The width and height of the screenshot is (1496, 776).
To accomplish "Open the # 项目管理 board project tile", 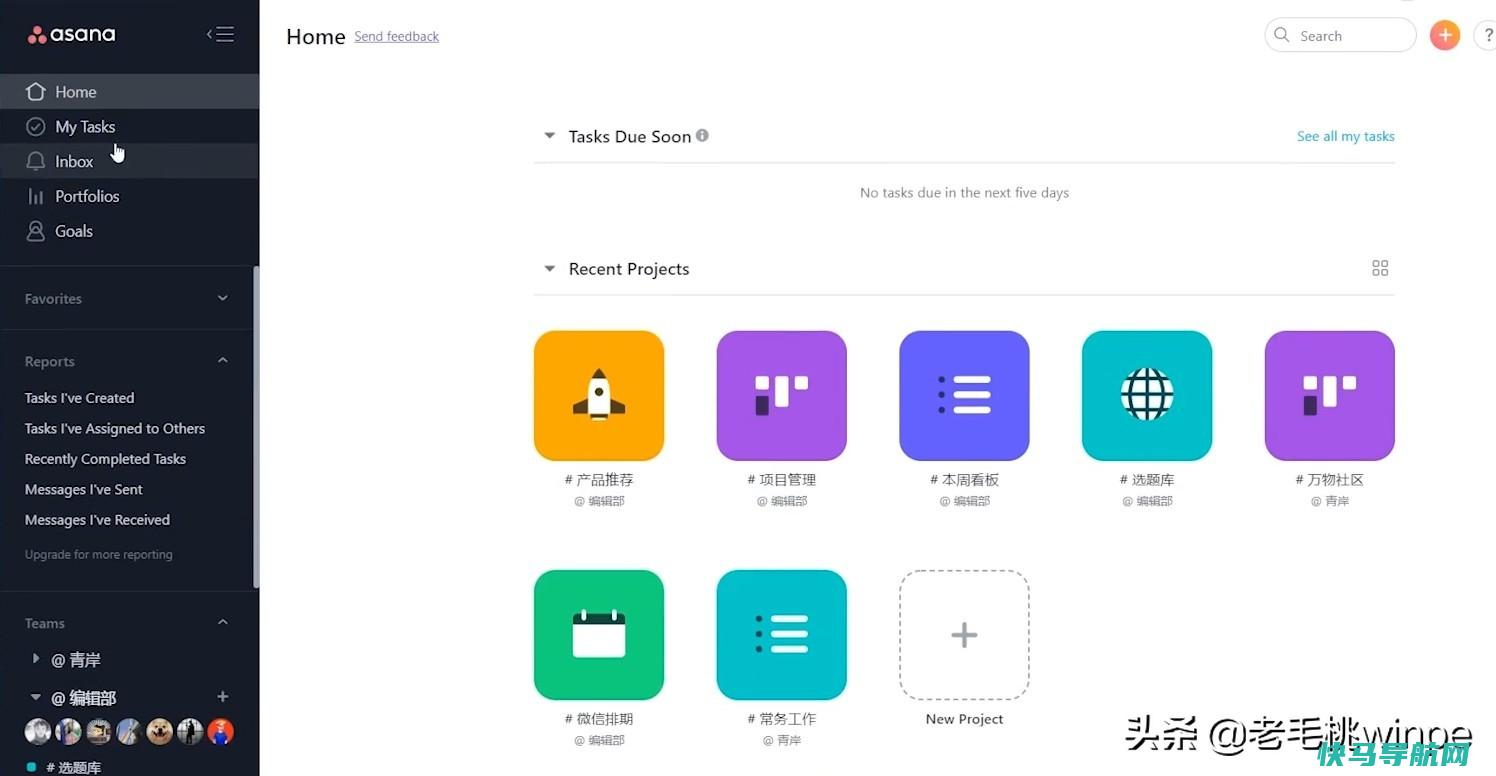I will 782,396.
